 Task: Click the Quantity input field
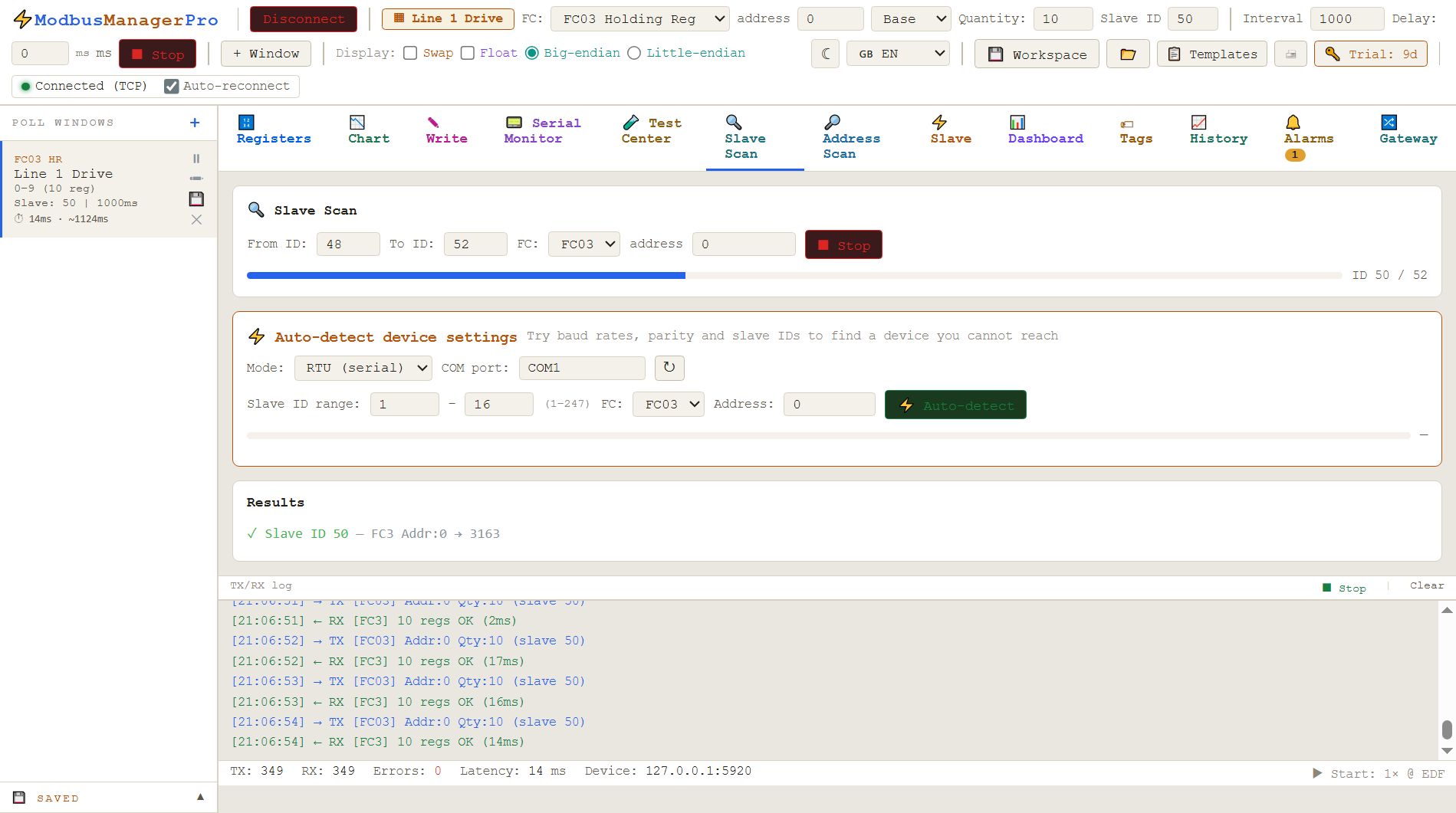pos(1063,18)
